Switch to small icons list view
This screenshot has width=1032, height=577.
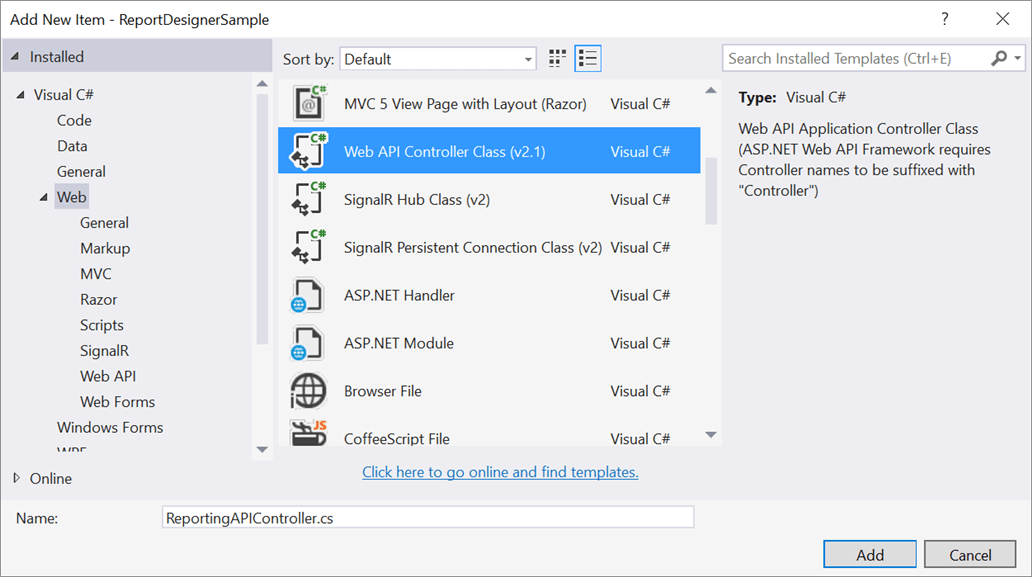[x=588, y=59]
